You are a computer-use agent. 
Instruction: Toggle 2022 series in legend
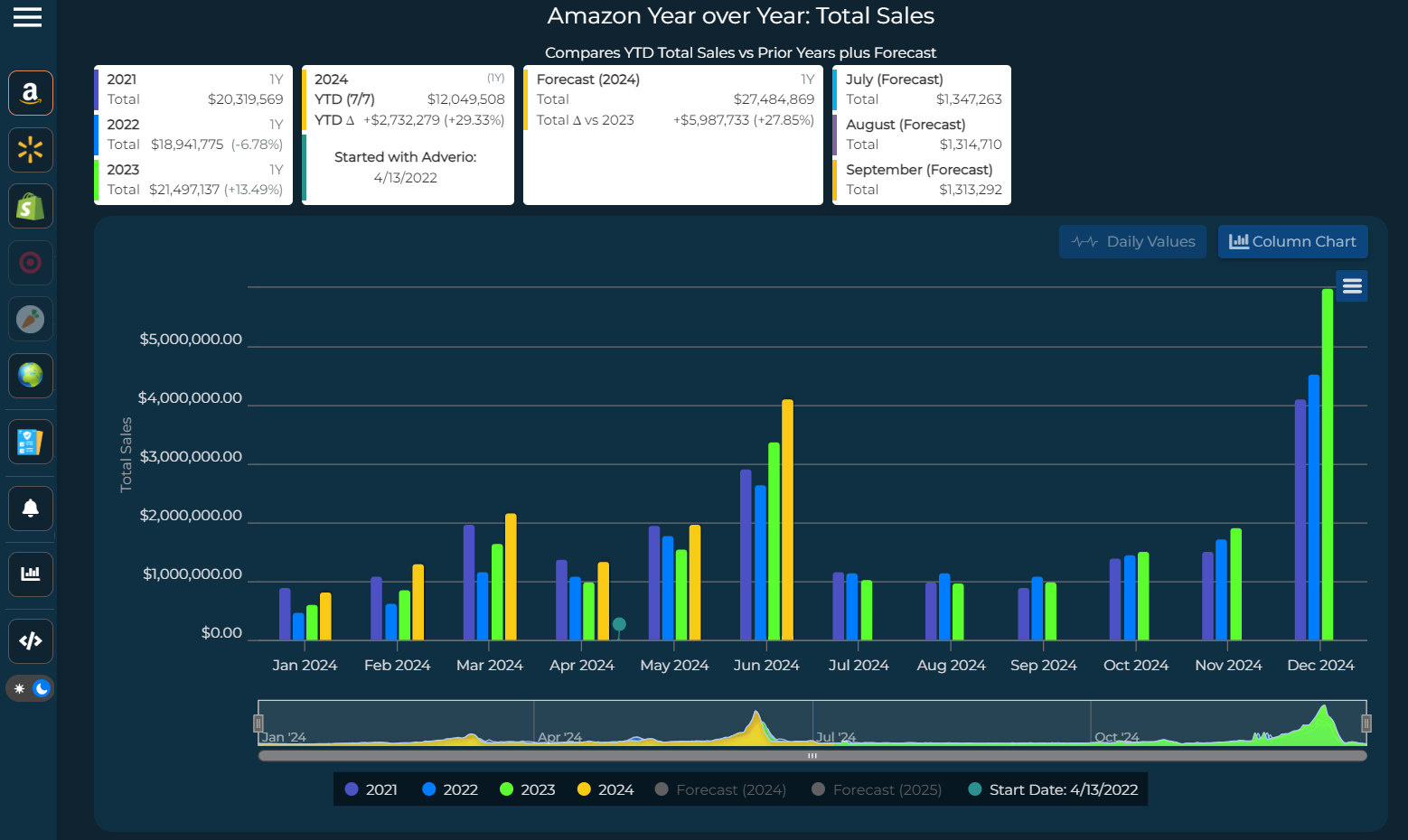(450, 789)
